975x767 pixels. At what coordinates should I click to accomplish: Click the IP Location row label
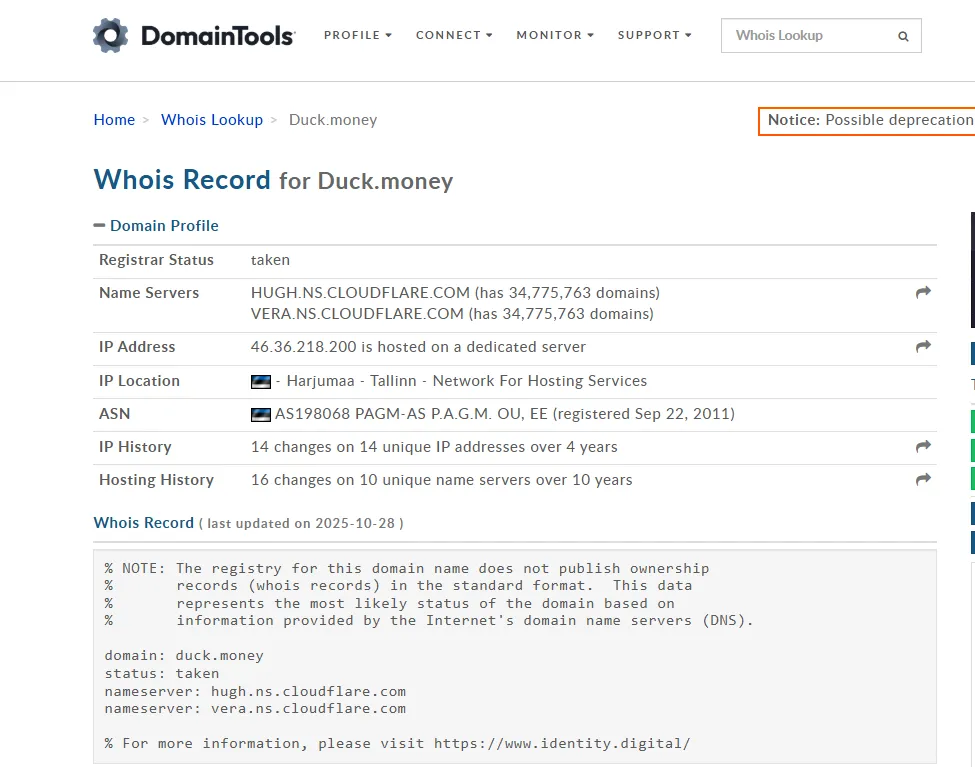(x=139, y=381)
